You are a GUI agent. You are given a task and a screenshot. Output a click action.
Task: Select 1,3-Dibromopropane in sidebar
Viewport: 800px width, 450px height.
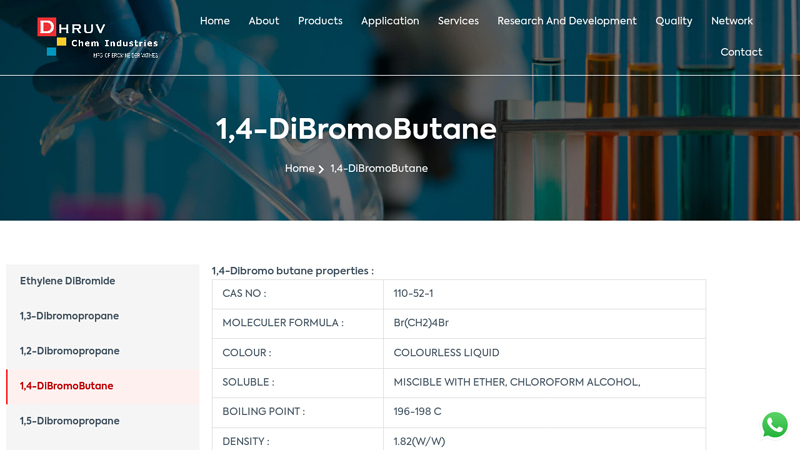[69, 316]
